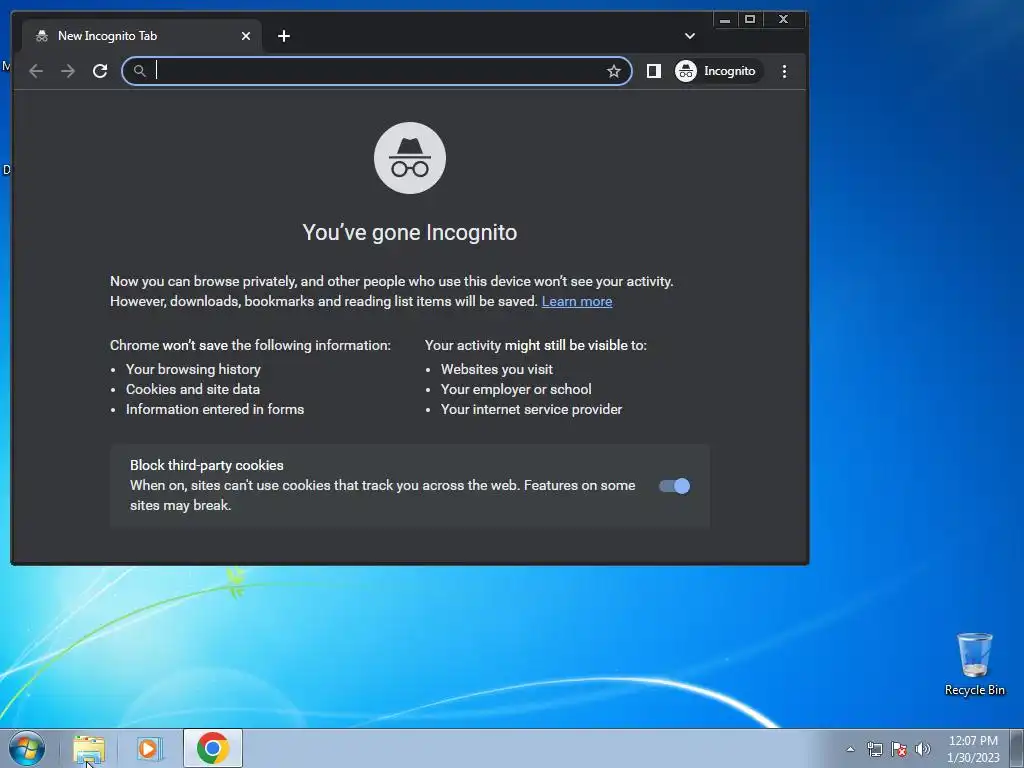Open File Explorer from the taskbar
The image size is (1024, 768).
(89, 748)
